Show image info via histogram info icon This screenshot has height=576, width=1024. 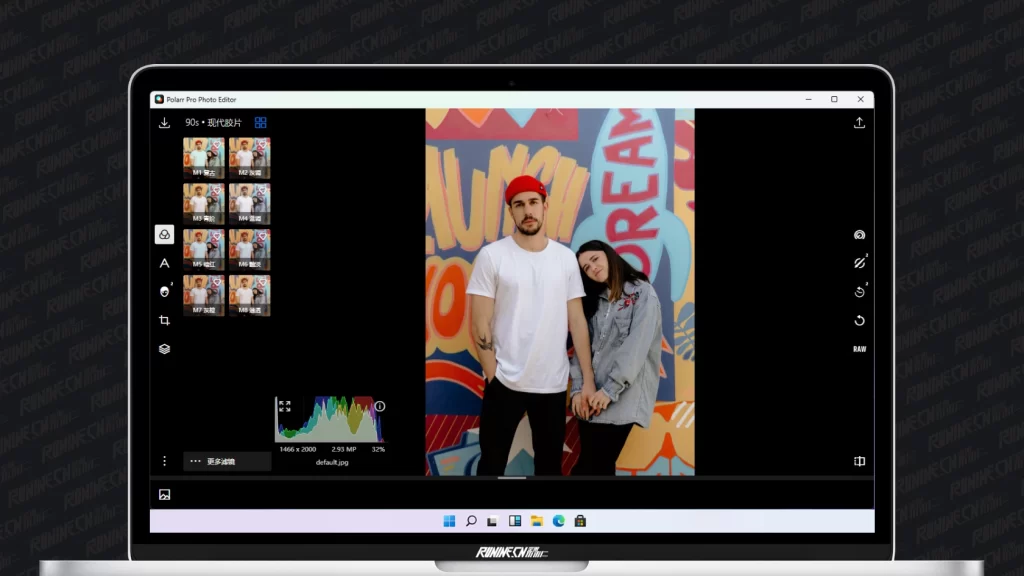380,406
